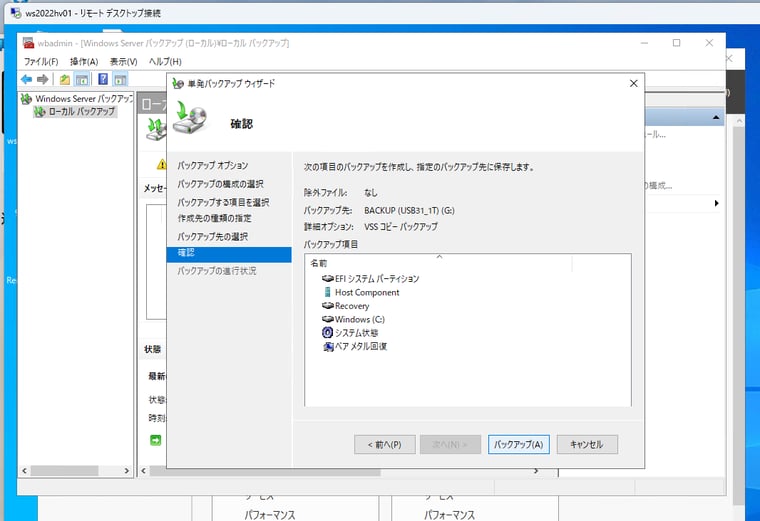Click the バックアップ(A) button to start
The height and width of the screenshot is (521, 760).
pyautogui.click(x=519, y=444)
